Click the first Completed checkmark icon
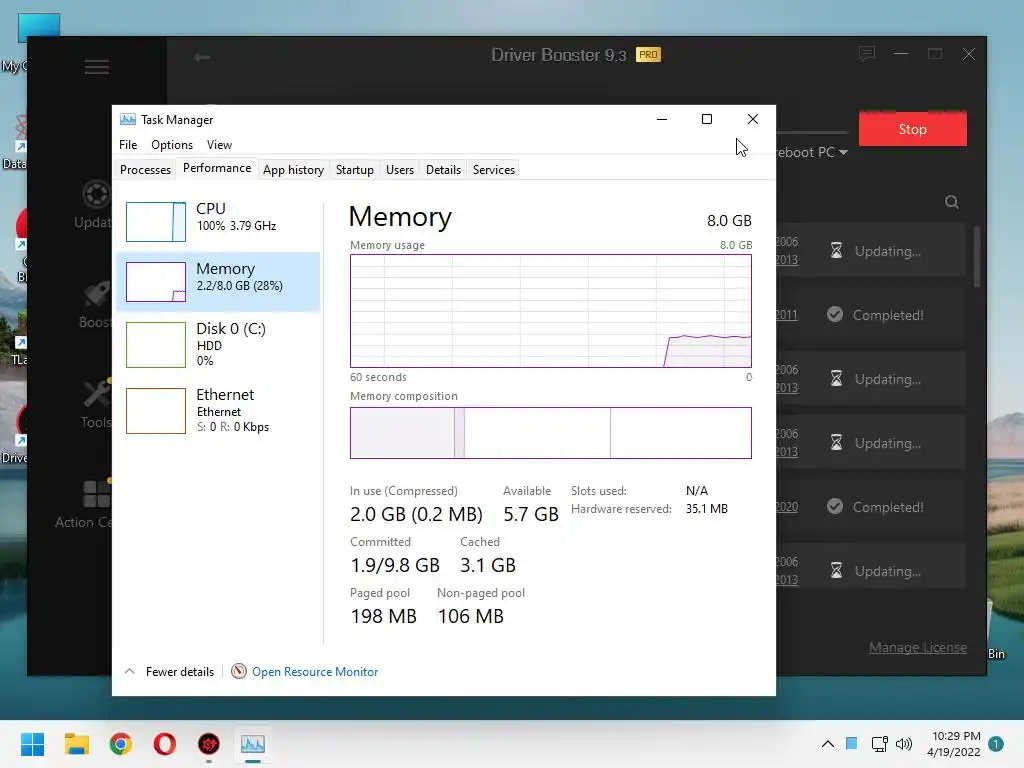The width and height of the screenshot is (1024, 768). pyautogui.click(x=835, y=315)
